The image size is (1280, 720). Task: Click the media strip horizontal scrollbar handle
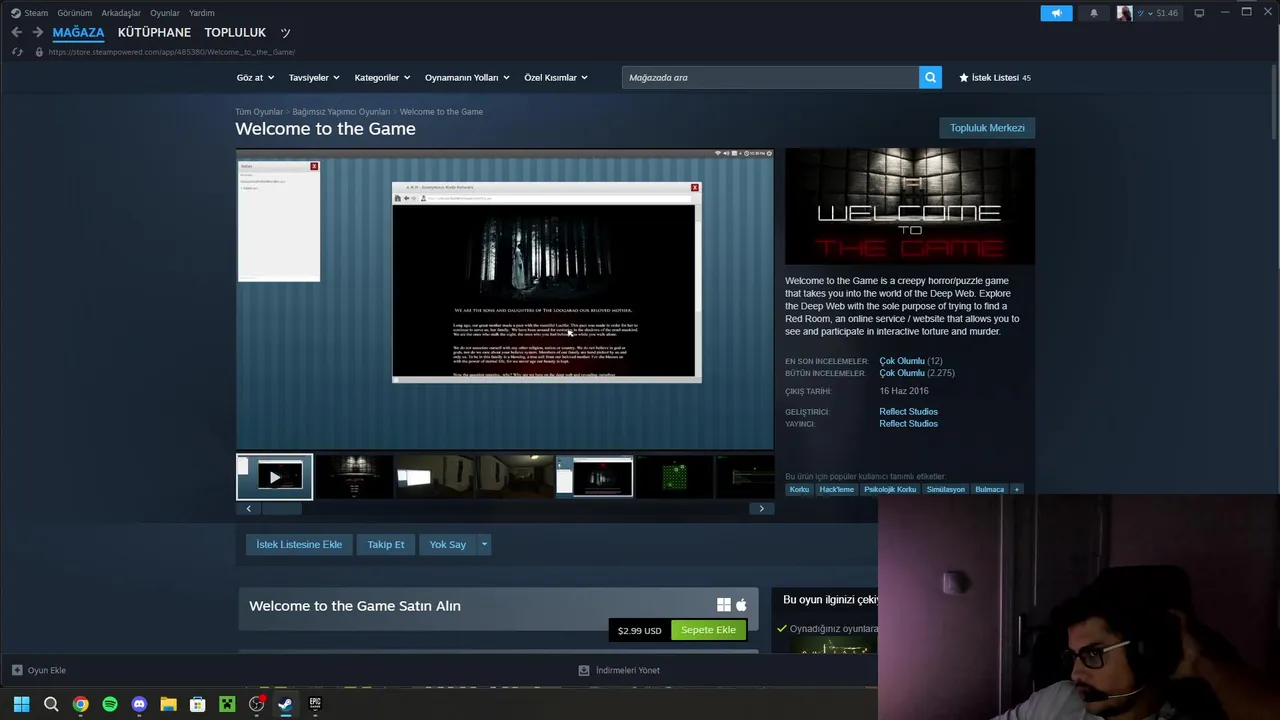281,508
